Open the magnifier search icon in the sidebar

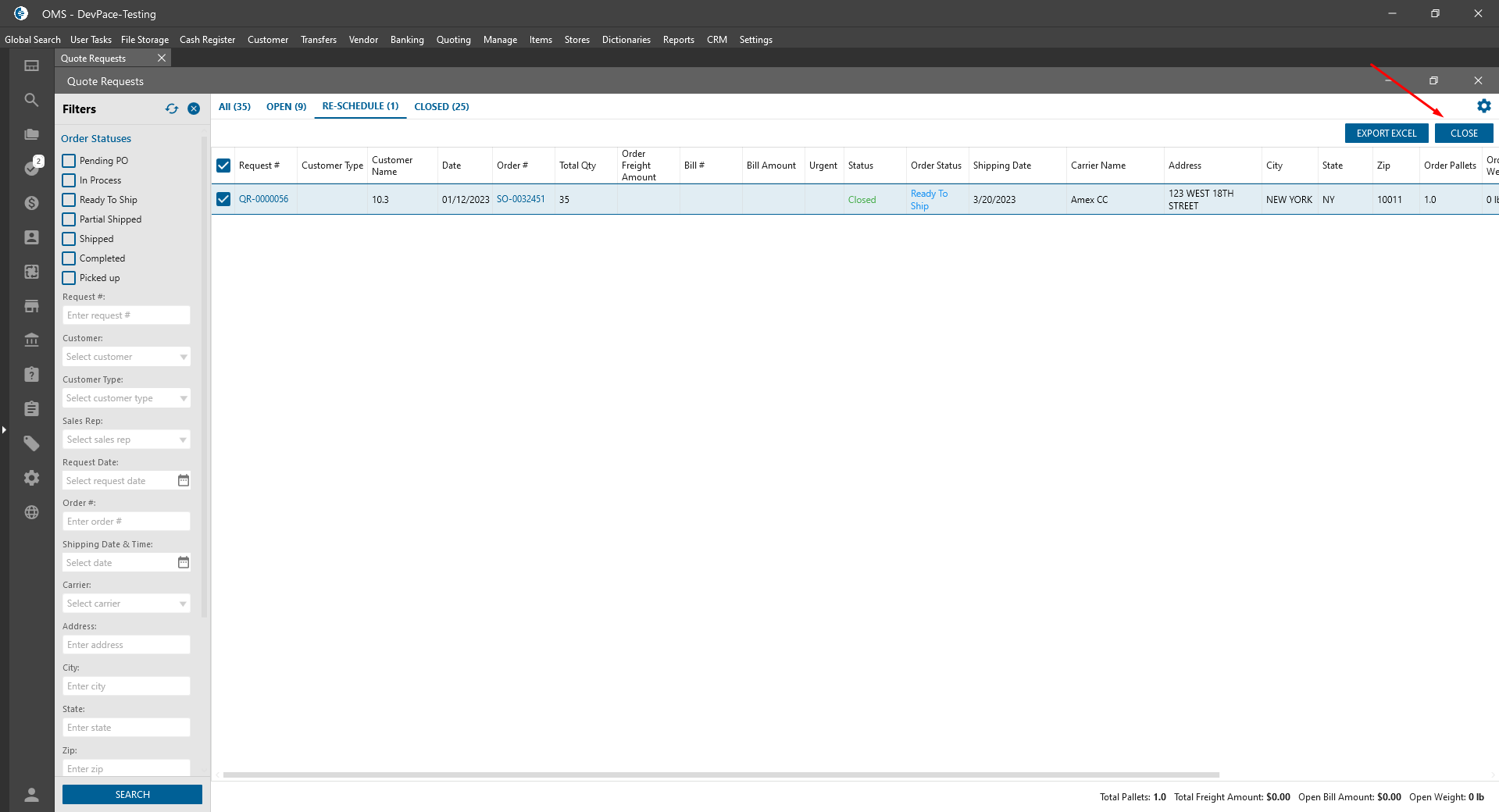pos(31,100)
